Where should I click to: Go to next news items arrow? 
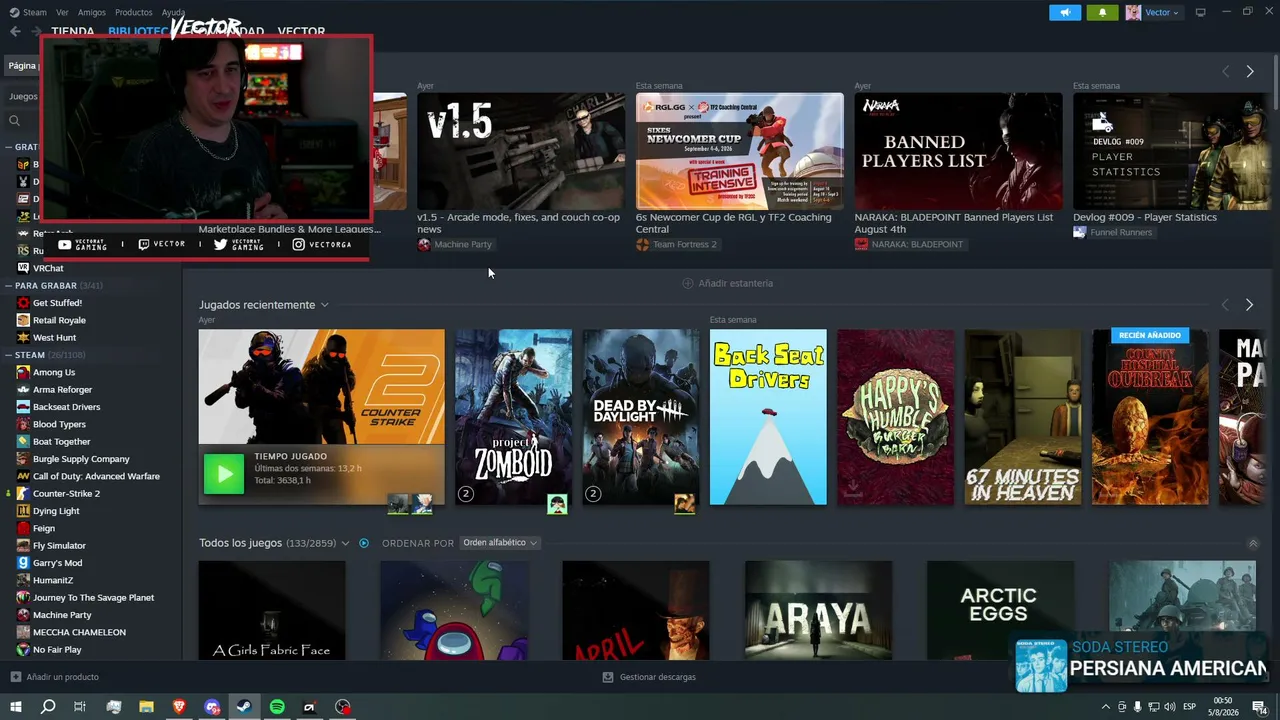pyautogui.click(x=1249, y=71)
